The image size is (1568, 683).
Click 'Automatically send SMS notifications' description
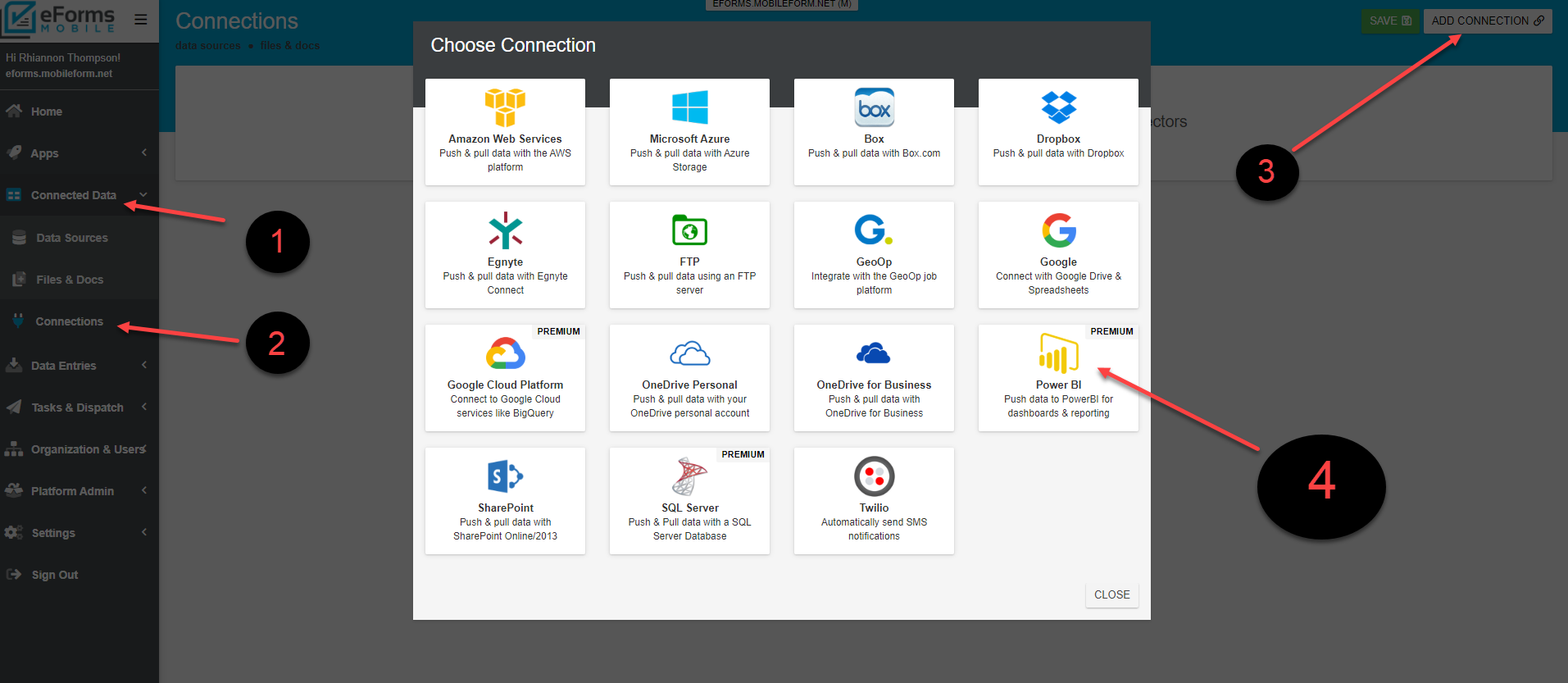tap(874, 529)
